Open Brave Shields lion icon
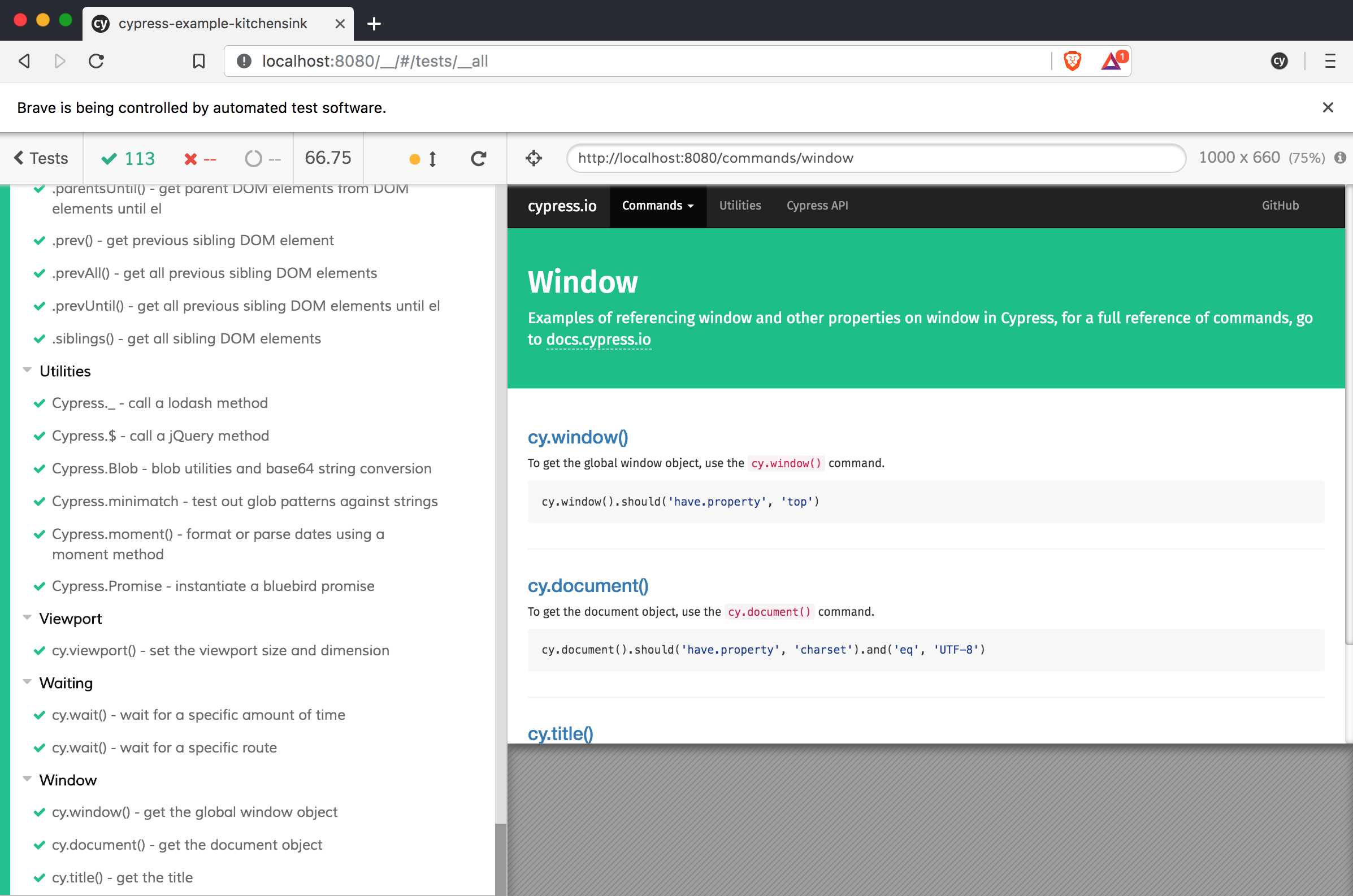Viewport: 1353px width, 896px height. [x=1072, y=61]
